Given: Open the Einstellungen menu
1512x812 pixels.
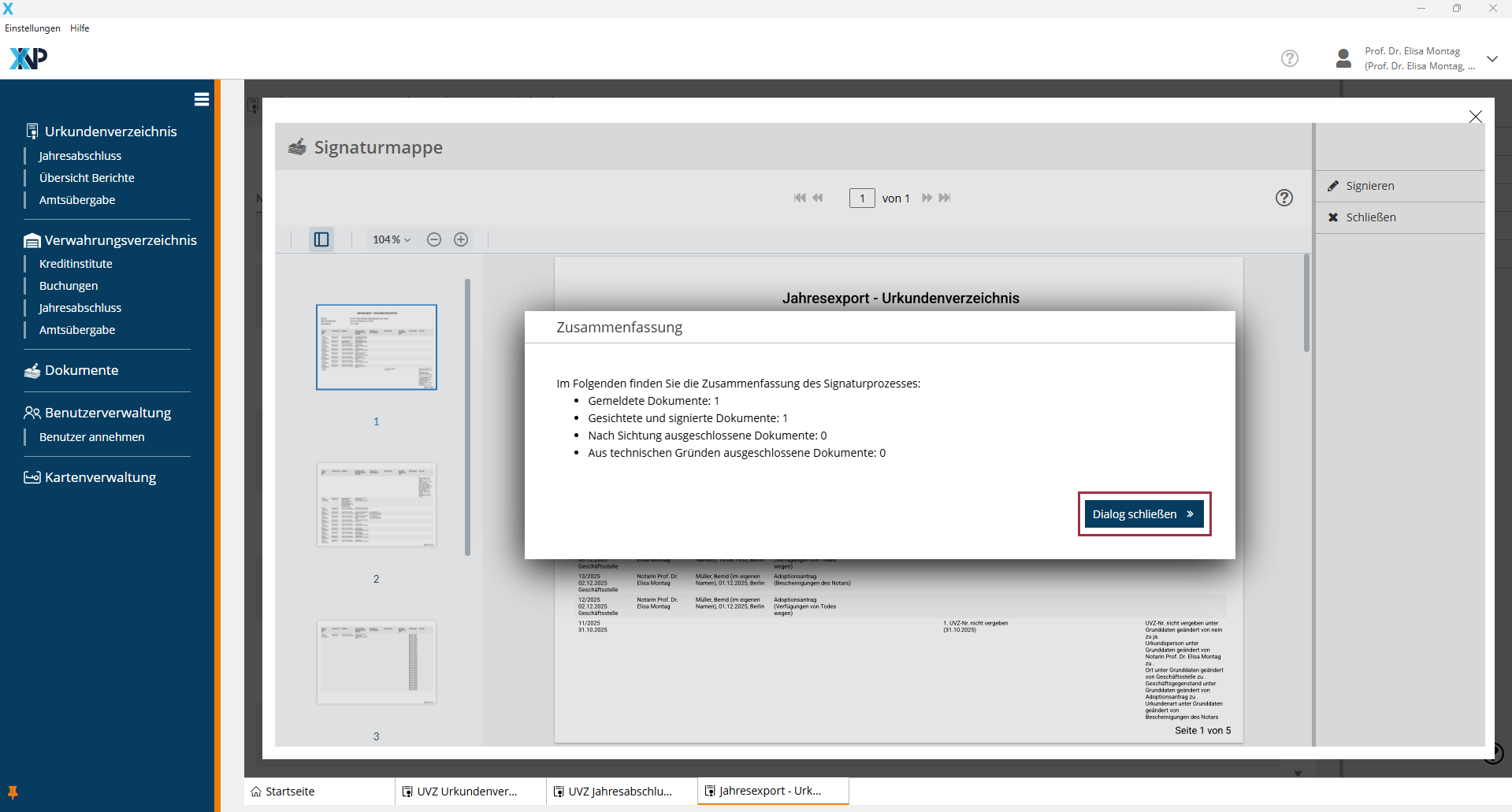Looking at the screenshot, I should 32,28.
